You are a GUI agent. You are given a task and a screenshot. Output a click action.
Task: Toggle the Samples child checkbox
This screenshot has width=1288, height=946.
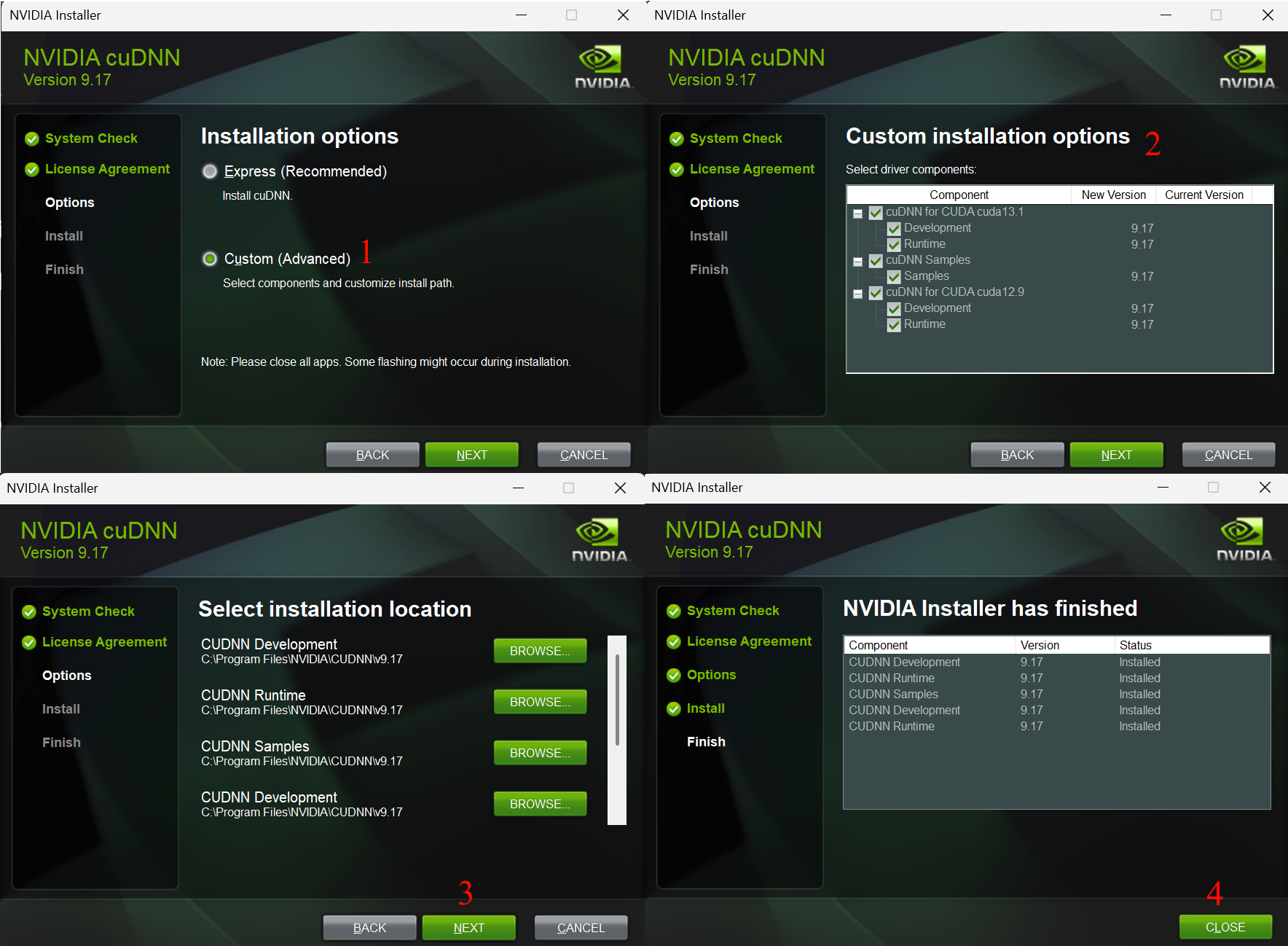coord(894,277)
